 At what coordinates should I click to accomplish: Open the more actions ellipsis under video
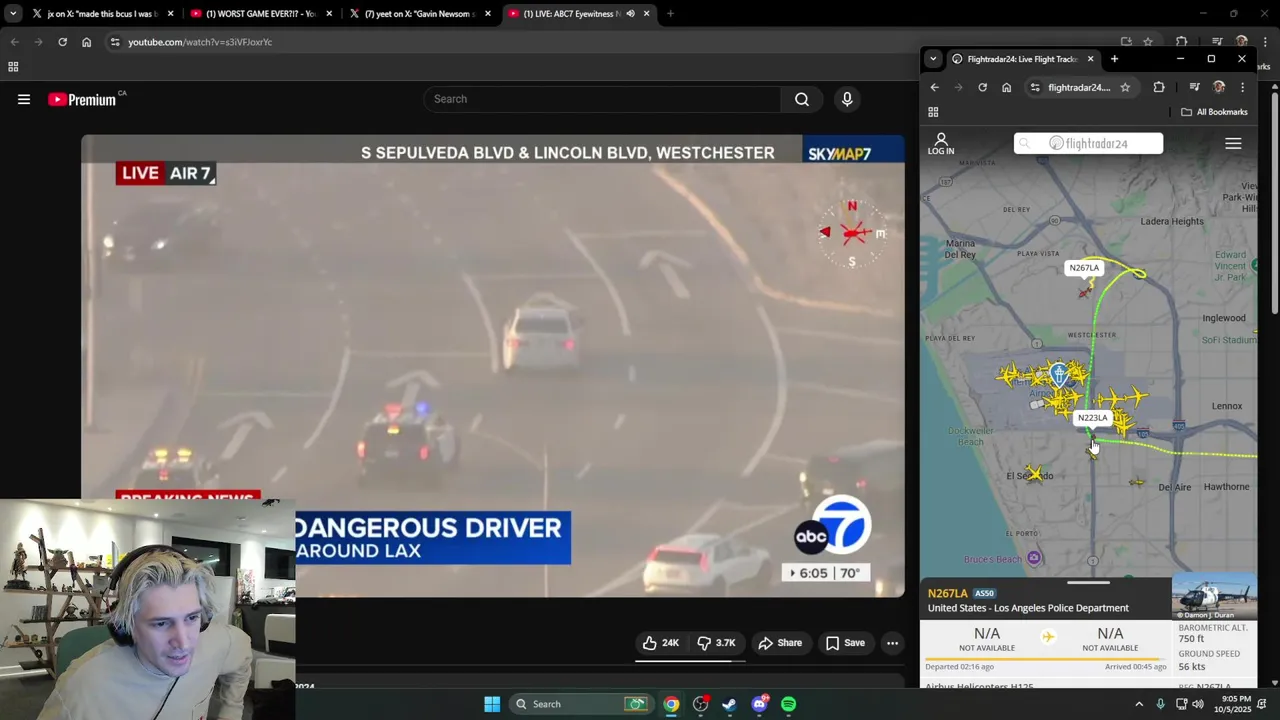[892, 643]
